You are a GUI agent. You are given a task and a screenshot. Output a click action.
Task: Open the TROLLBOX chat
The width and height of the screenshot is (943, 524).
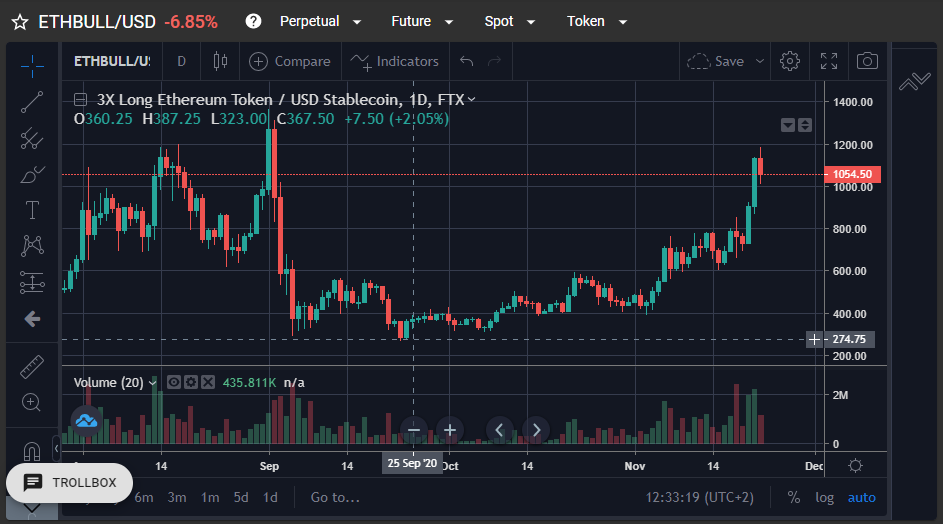[x=70, y=482]
